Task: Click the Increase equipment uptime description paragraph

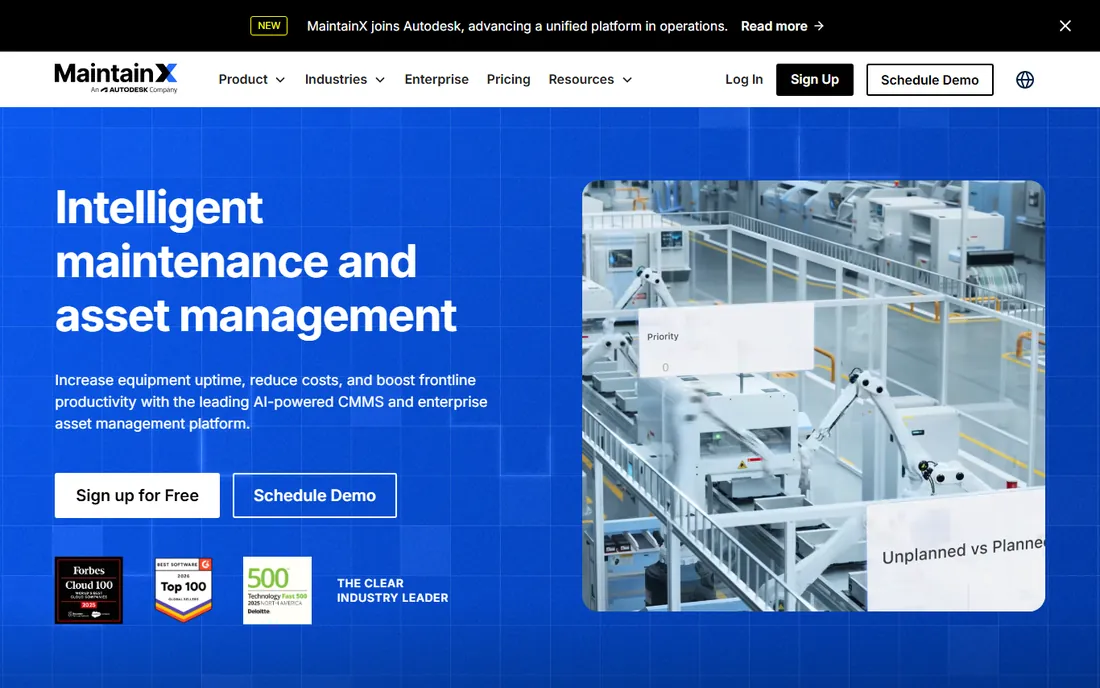Action: [271, 402]
